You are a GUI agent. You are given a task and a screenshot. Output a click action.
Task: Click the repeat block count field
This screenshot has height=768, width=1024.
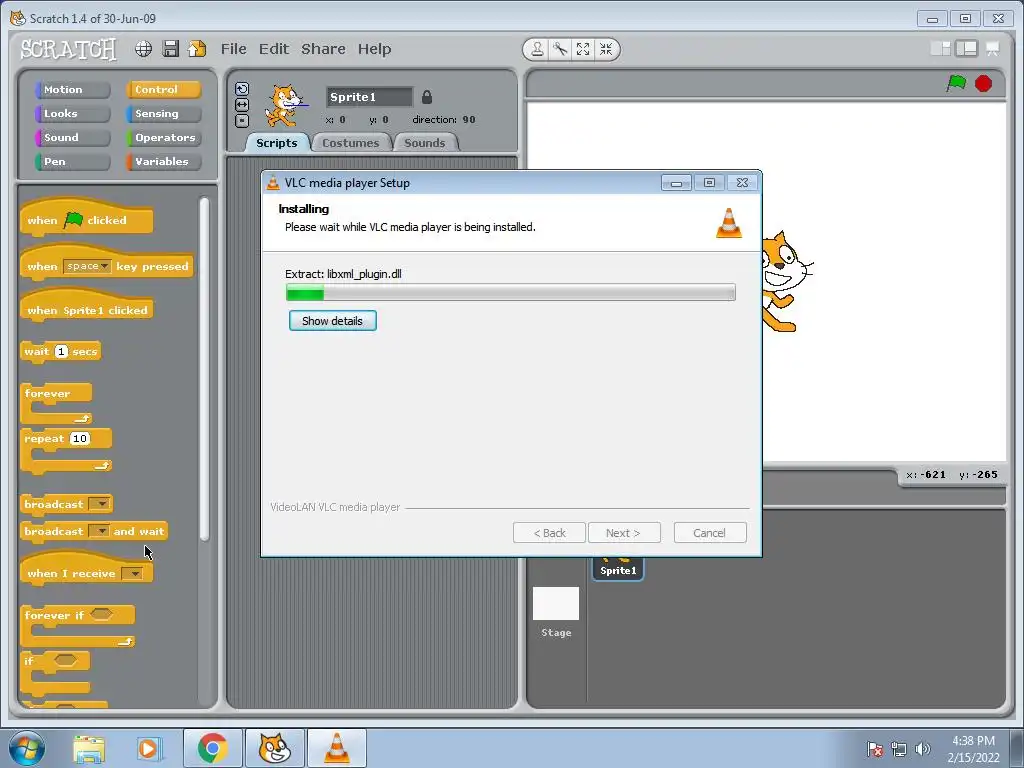tap(80, 438)
